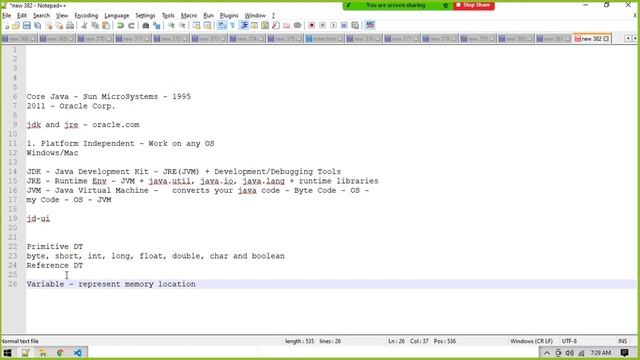640x360 pixels.
Task: Click Normal text file language in status bar
Action: click(20, 341)
